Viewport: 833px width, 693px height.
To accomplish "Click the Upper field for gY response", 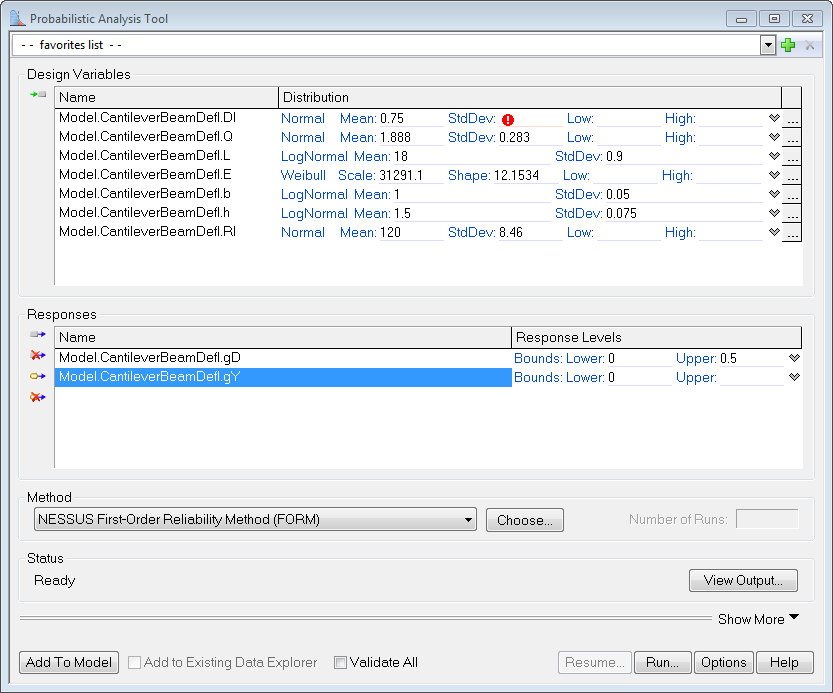I will click(x=750, y=378).
